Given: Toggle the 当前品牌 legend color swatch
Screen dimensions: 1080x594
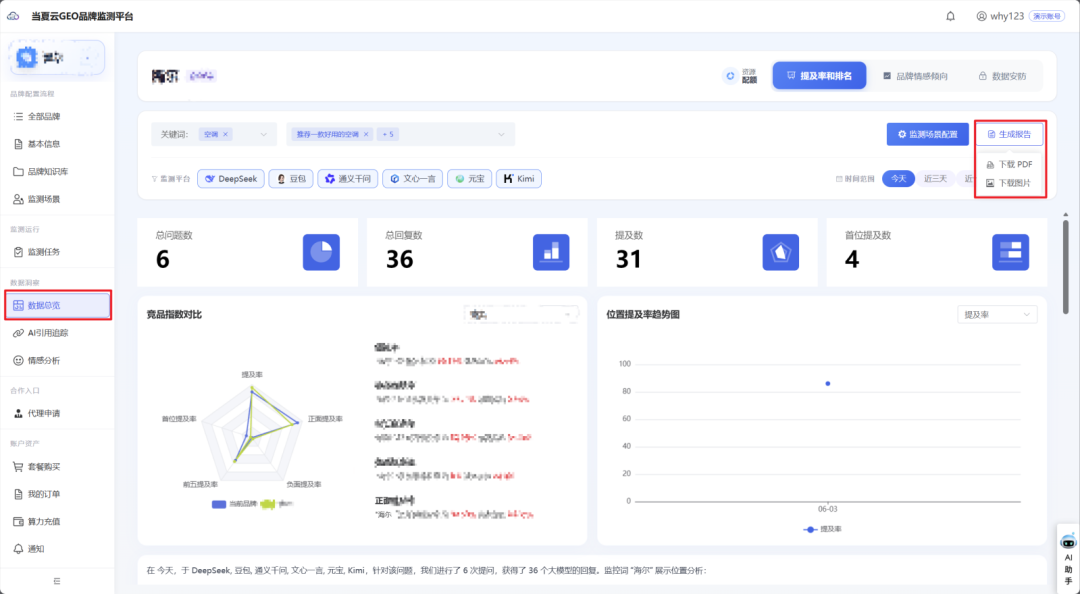Looking at the screenshot, I should [x=219, y=504].
